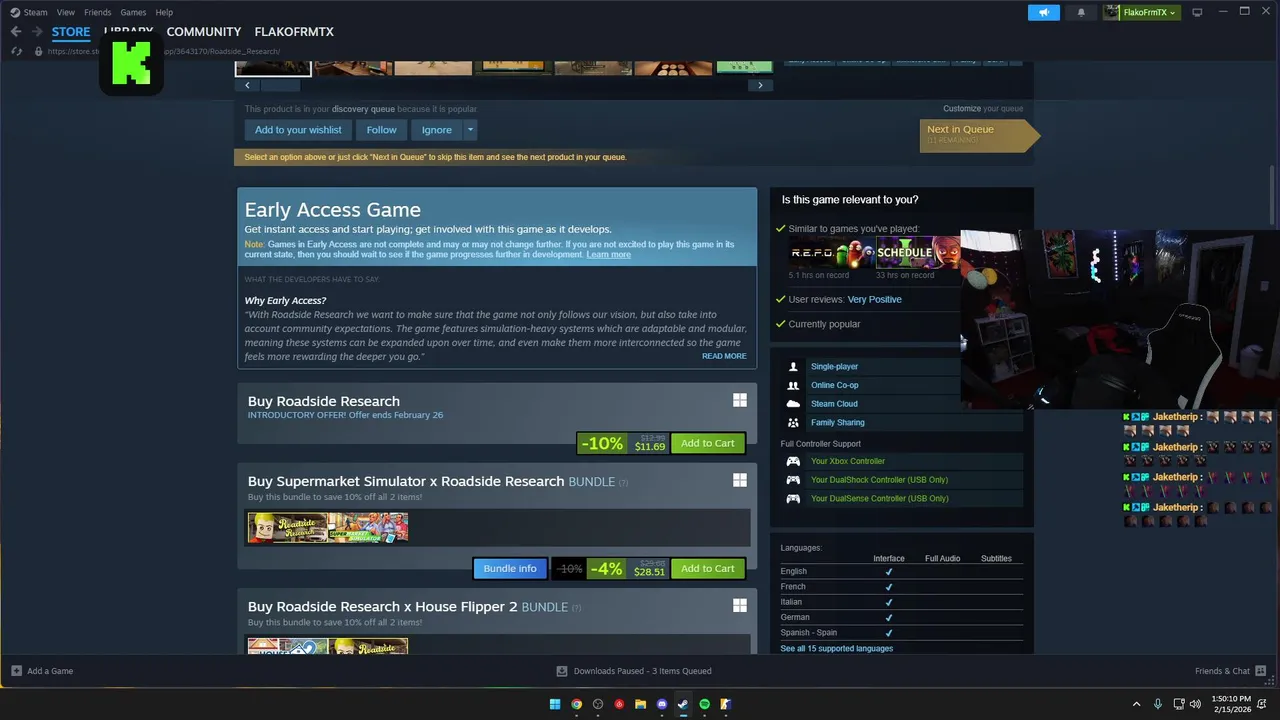Expand See all 15 supported languages
The width and height of the screenshot is (1280, 720).
pyautogui.click(x=837, y=649)
